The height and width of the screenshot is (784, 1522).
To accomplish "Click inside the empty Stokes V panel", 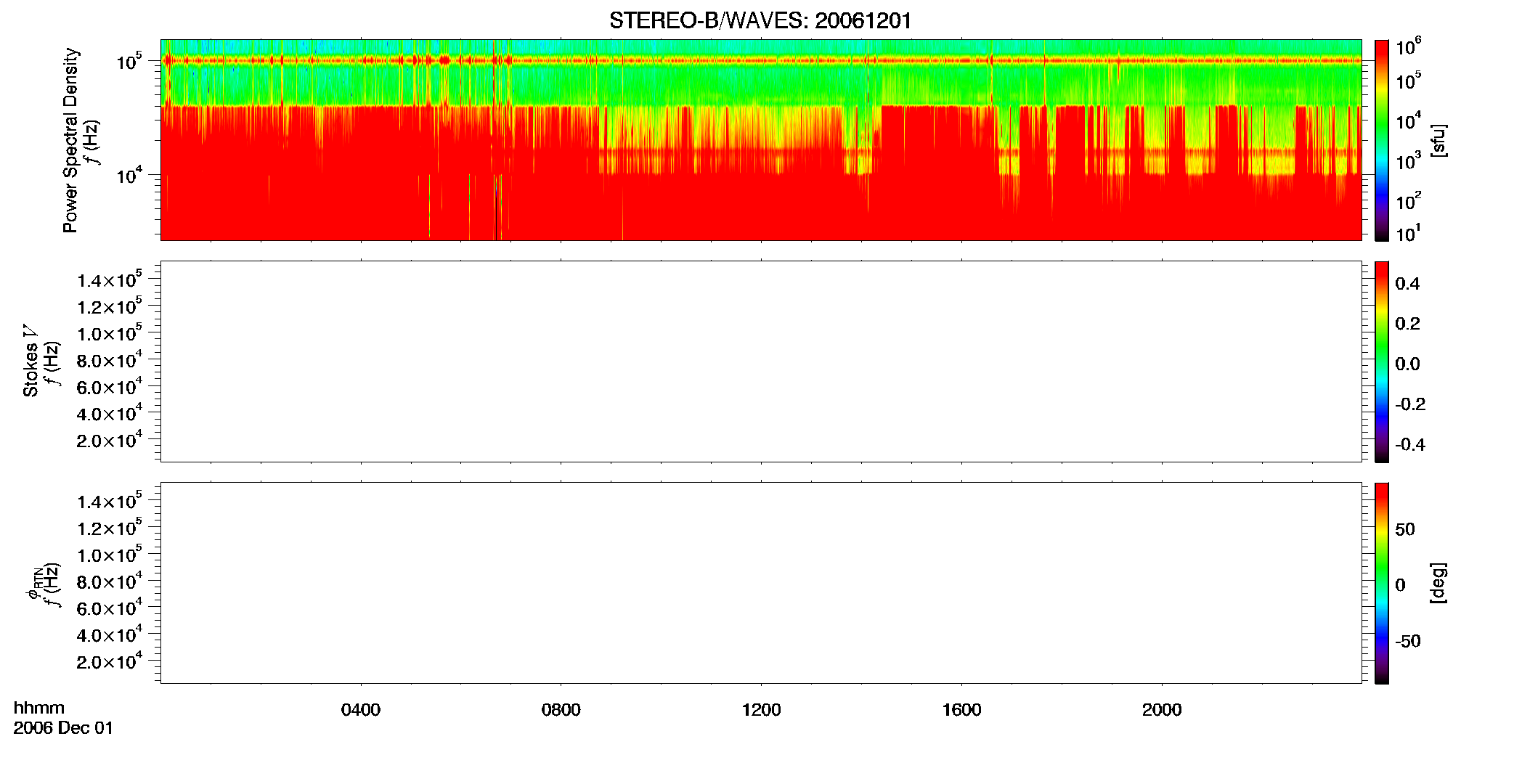I will pyautogui.click(x=760, y=362).
